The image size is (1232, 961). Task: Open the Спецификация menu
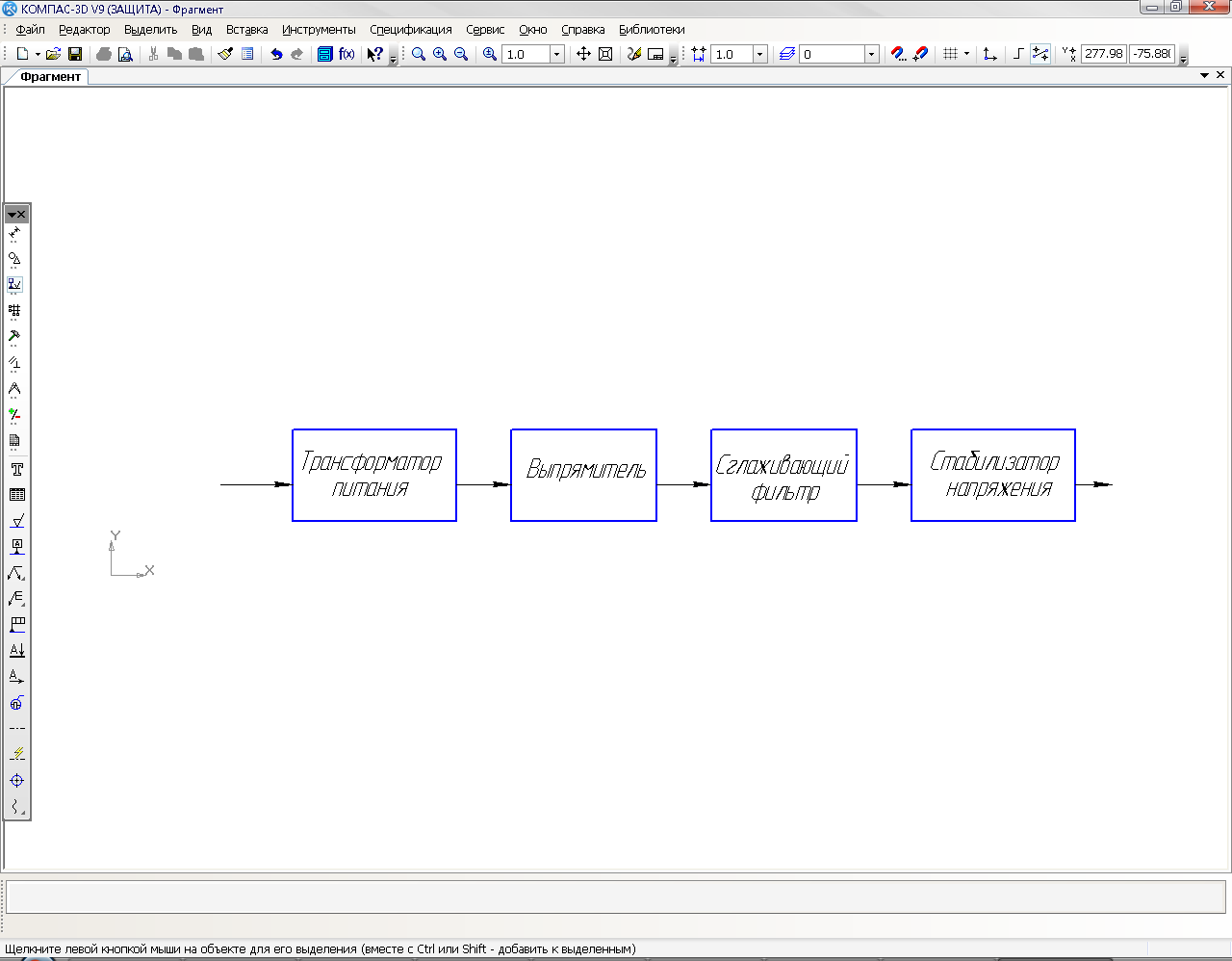coord(410,30)
